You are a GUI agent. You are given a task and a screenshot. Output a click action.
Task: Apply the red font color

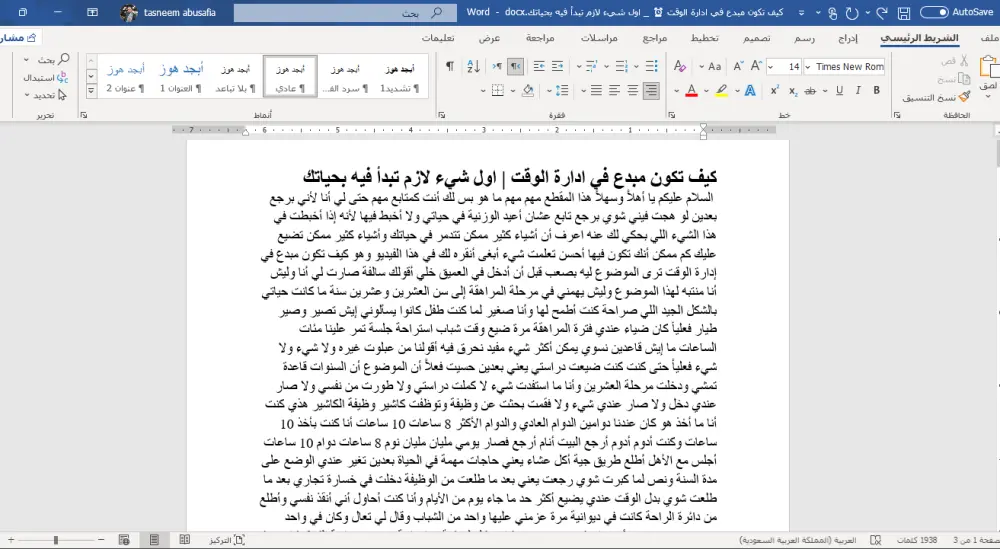(x=691, y=91)
